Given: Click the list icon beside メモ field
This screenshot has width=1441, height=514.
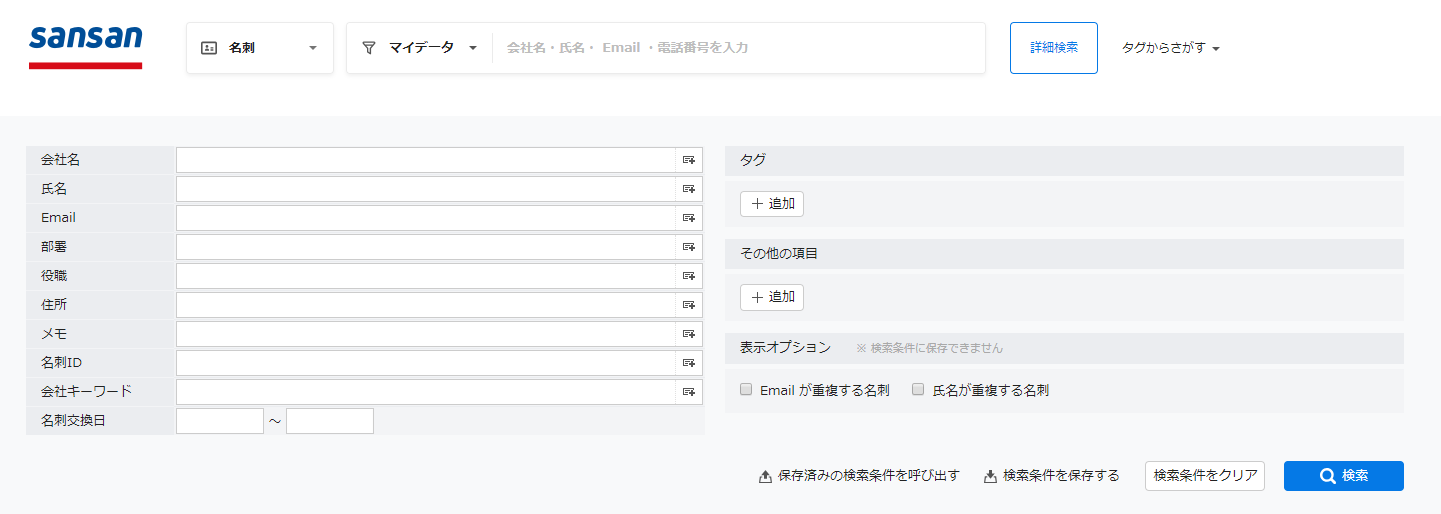Looking at the screenshot, I should click(x=689, y=334).
